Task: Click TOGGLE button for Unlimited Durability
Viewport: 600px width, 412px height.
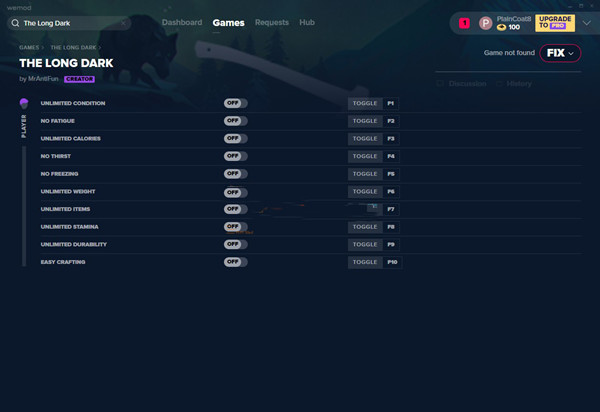Action: tap(365, 244)
